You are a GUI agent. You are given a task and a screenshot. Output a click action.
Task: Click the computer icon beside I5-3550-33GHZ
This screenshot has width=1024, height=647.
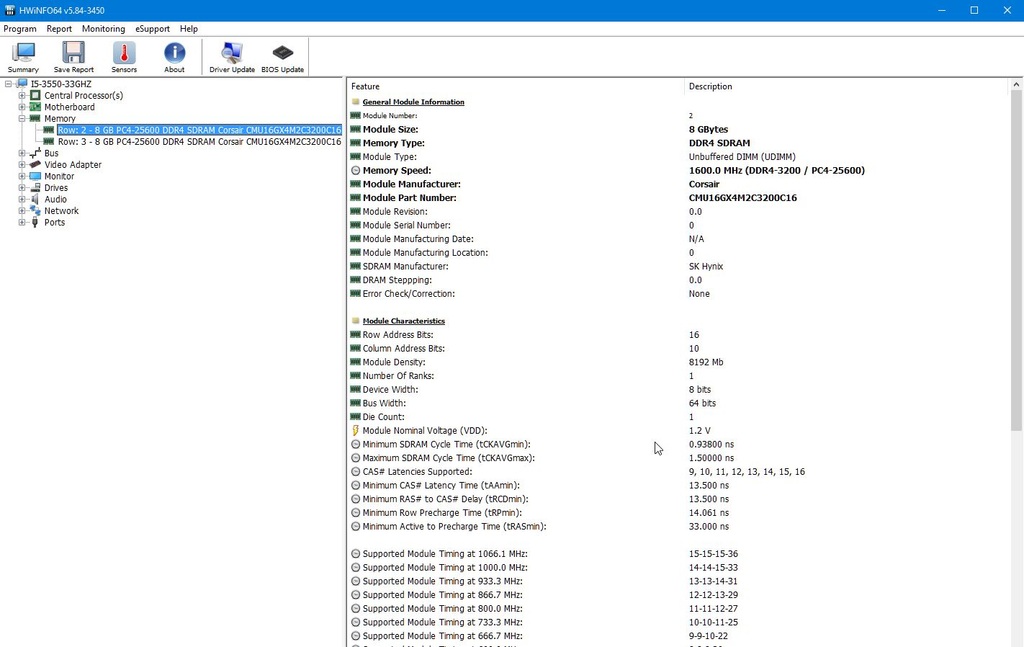pyautogui.click(x=23, y=84)
